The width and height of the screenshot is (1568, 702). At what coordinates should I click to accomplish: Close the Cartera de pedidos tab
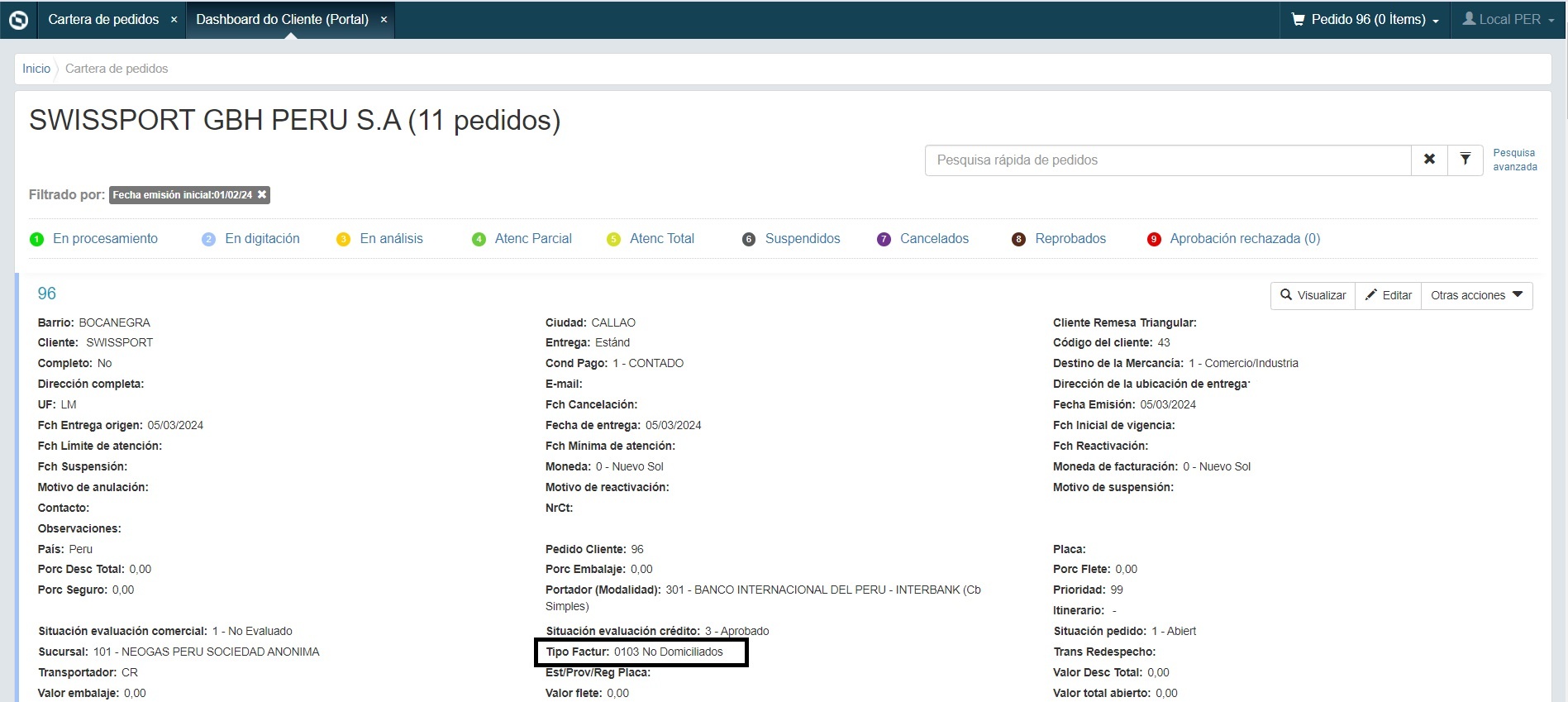point(174,20)
